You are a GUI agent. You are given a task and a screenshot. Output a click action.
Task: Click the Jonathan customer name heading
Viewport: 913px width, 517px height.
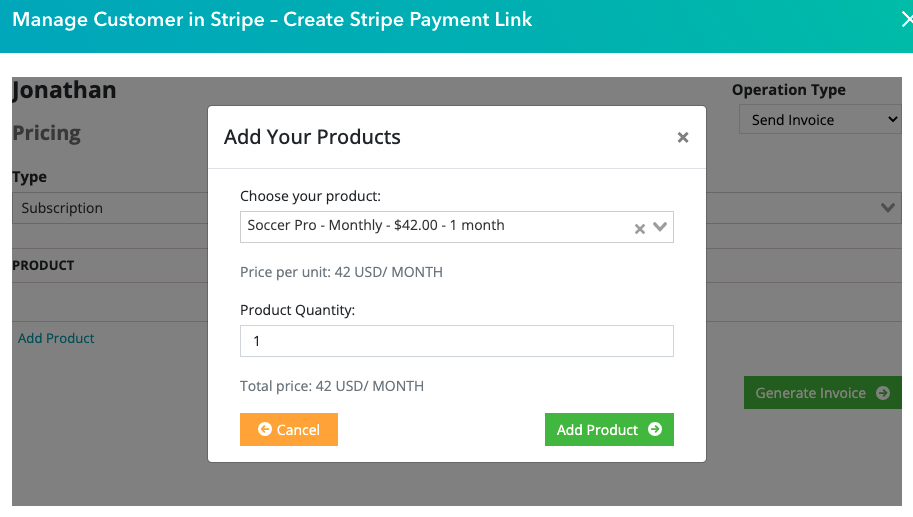[64, 91]
